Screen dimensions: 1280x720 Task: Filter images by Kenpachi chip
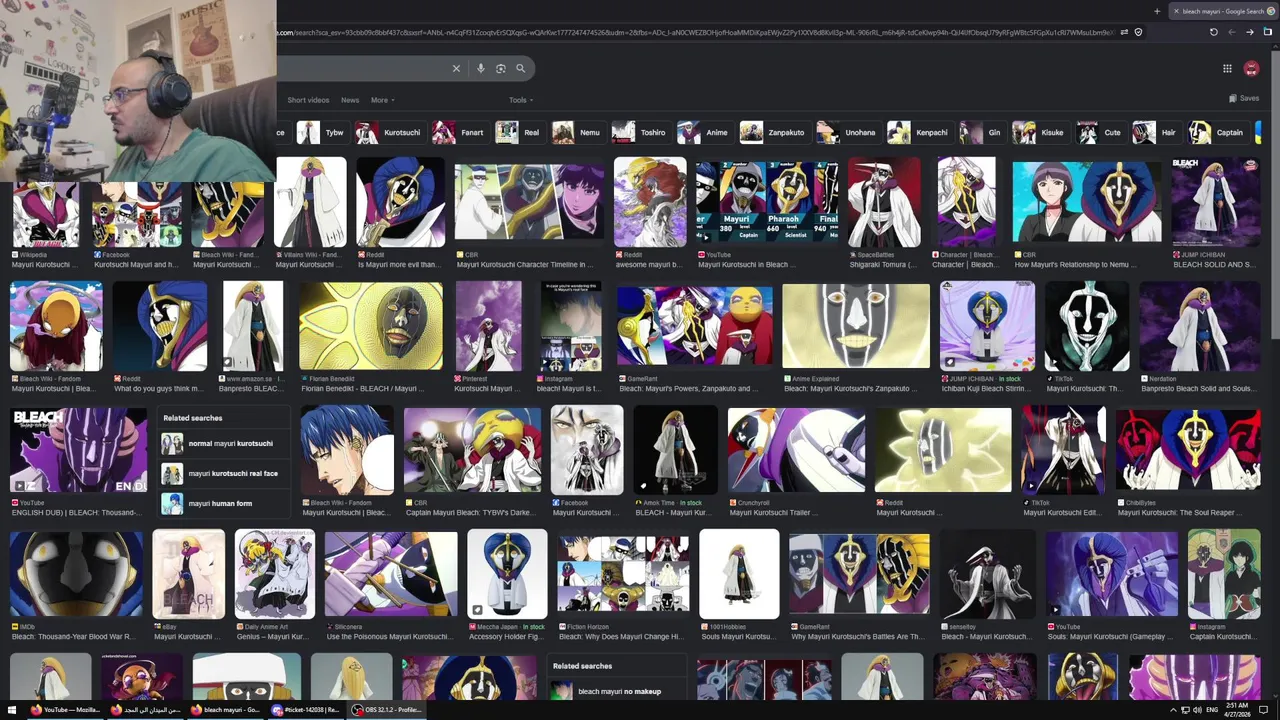click(920, 132)
